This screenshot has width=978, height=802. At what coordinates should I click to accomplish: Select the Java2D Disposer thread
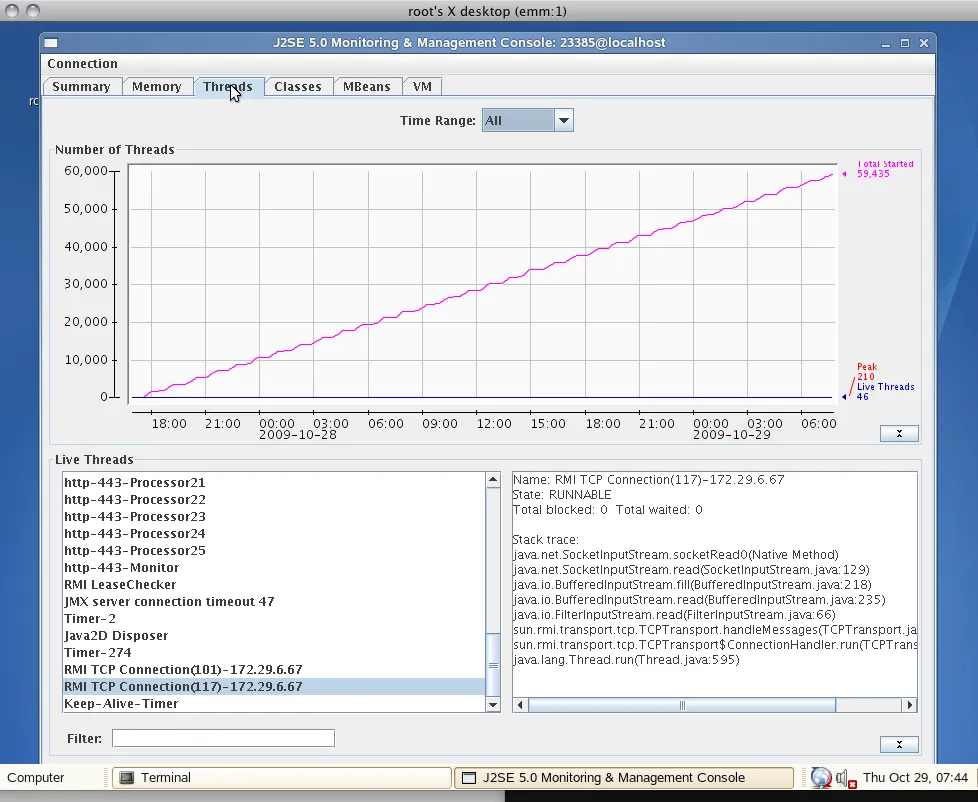[116, 636]
